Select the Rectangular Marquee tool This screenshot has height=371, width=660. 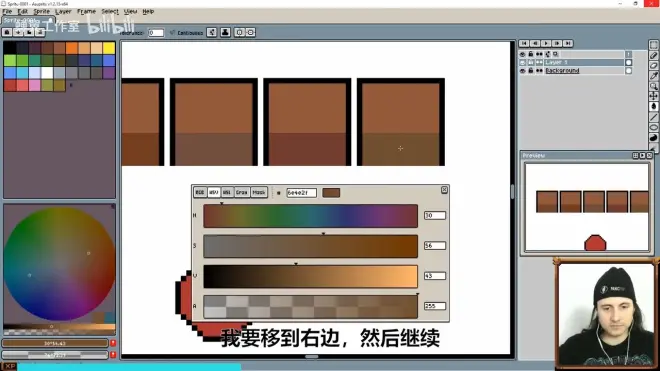(653, 45)
